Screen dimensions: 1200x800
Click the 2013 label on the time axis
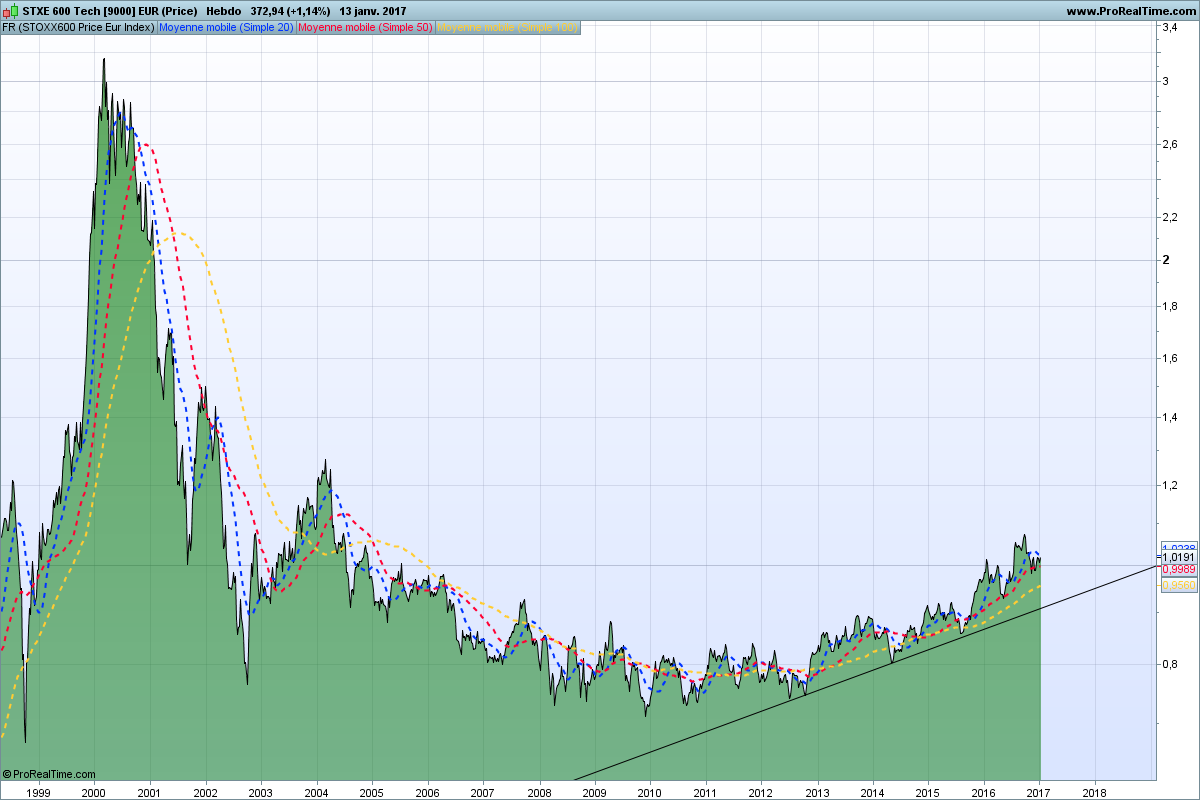tap(817, 791)
